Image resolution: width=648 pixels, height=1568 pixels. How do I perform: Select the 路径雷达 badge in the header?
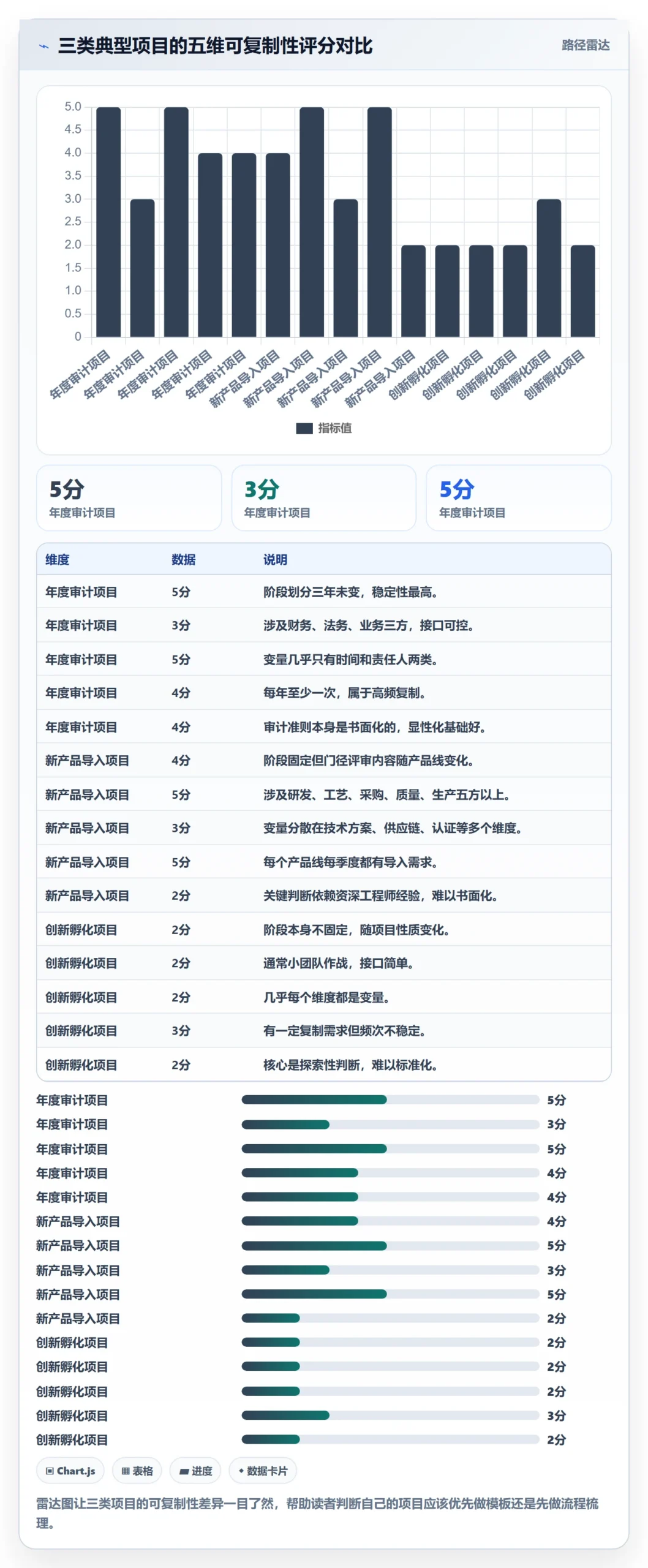(586, 45)
